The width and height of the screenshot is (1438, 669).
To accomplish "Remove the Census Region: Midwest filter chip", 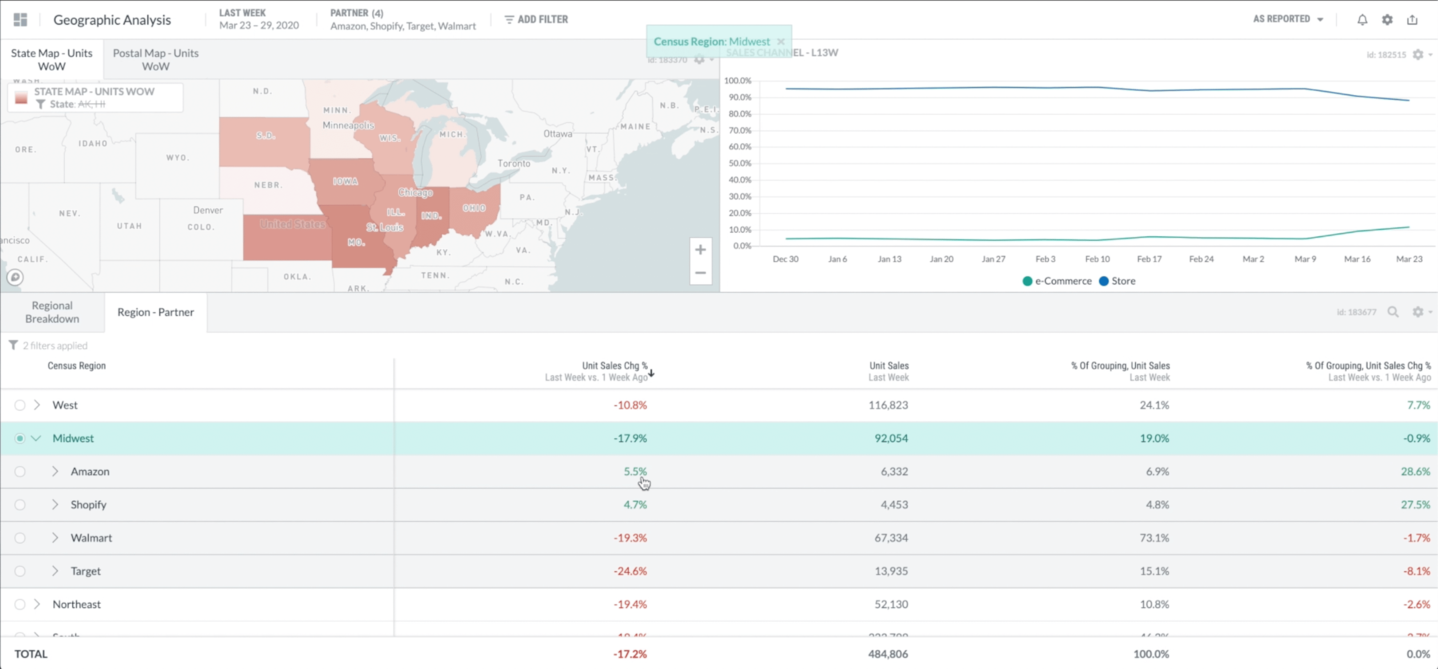I will (781, 42).
